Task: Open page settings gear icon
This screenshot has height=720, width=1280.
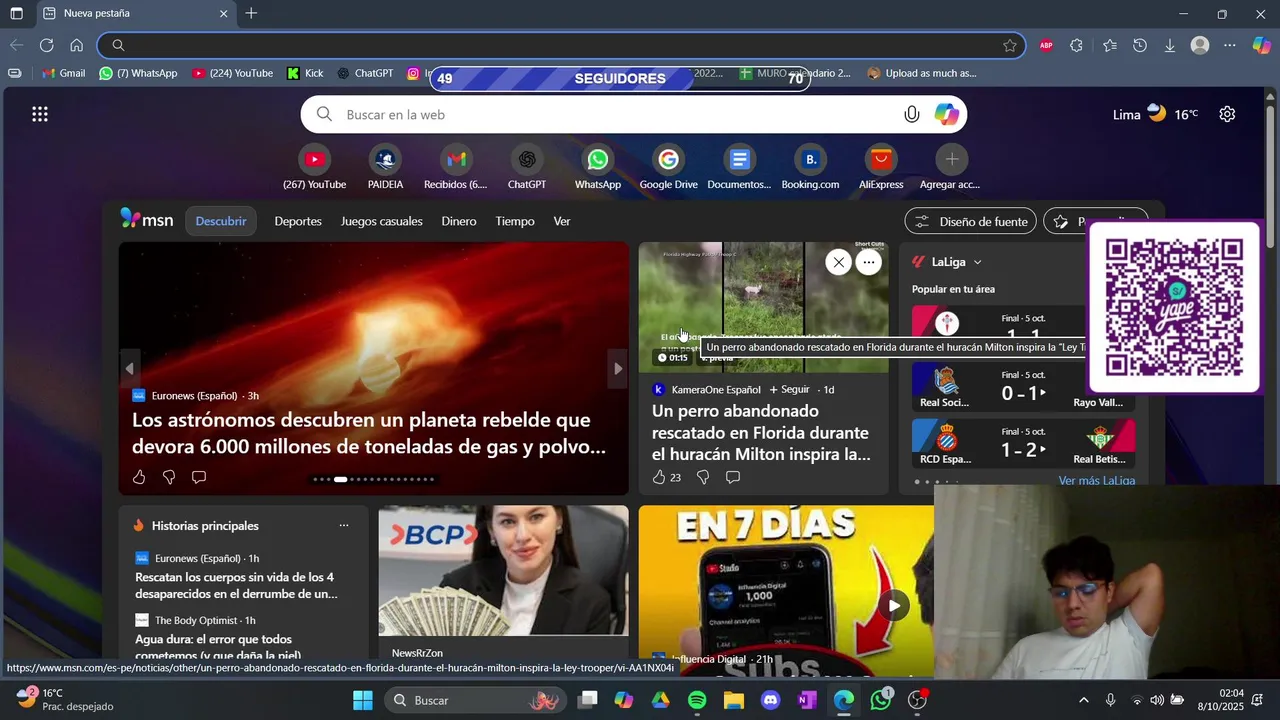Action: point(1227,114)
